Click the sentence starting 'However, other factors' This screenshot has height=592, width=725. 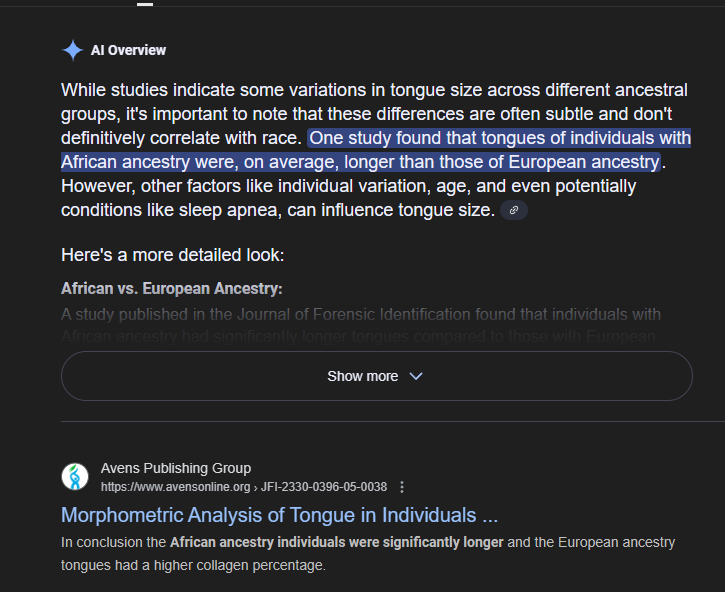(200, 186)
